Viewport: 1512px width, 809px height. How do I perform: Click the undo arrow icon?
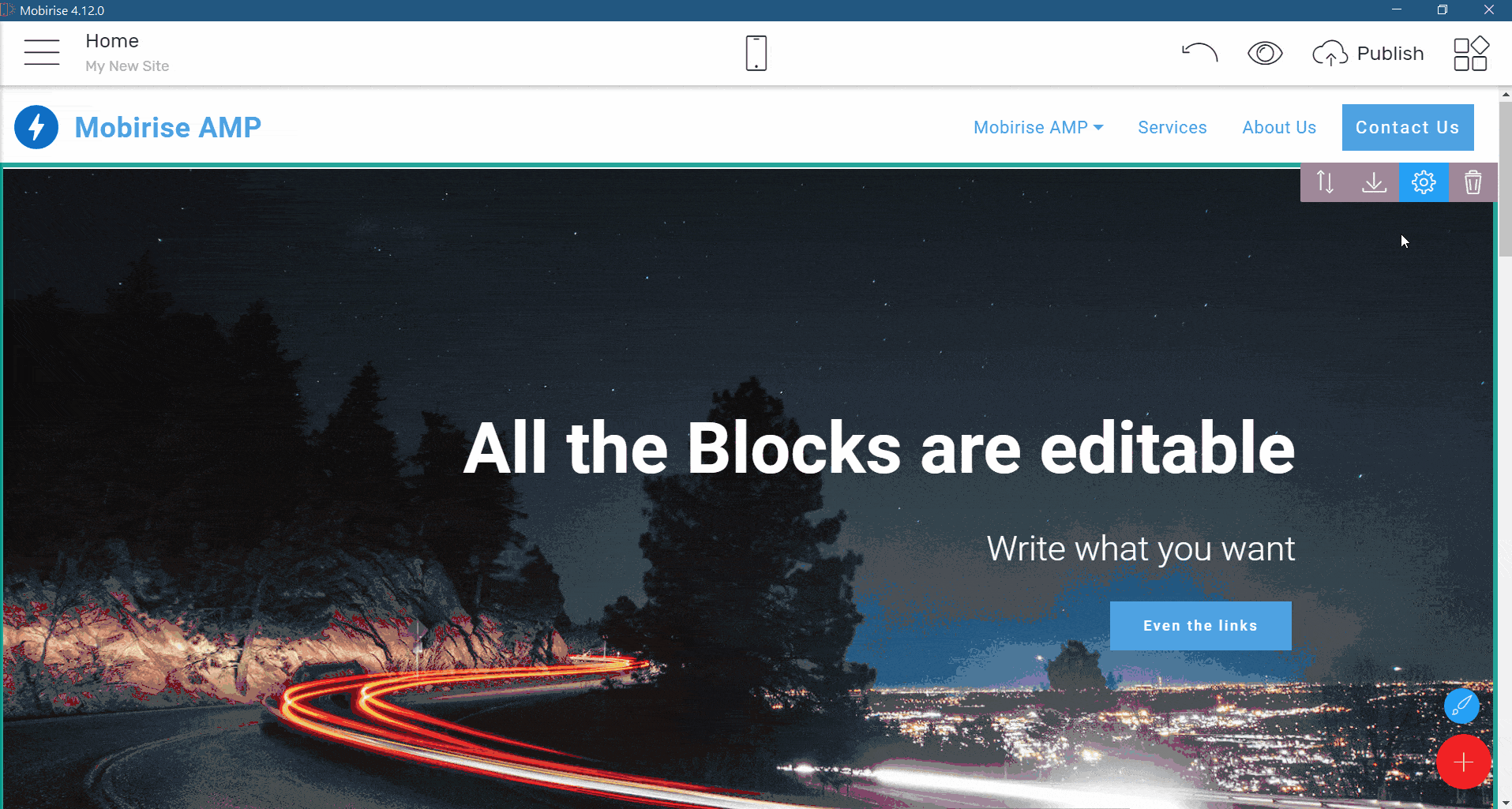[x=1199, y=53]
